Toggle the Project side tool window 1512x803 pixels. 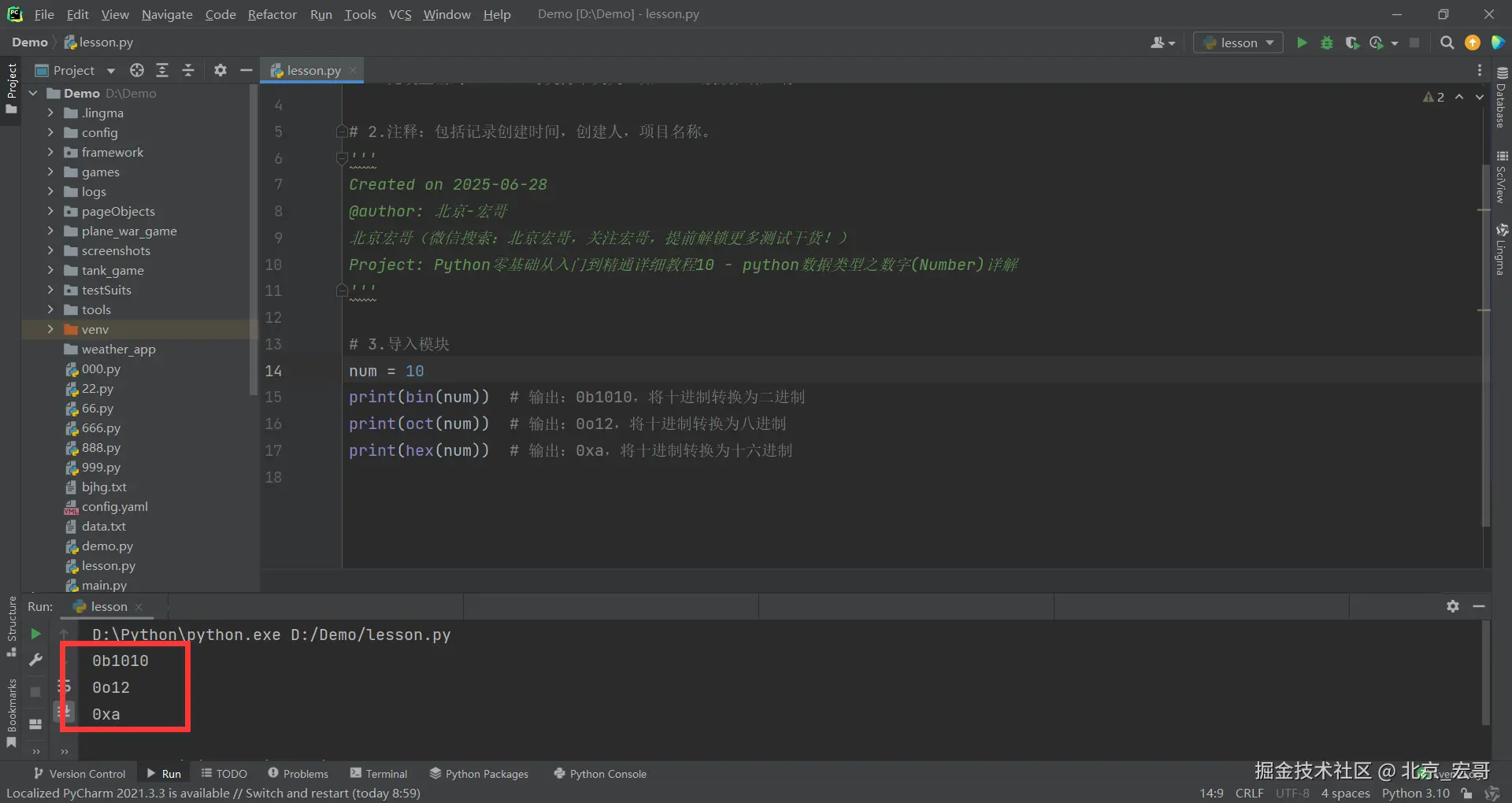(11, 88)
